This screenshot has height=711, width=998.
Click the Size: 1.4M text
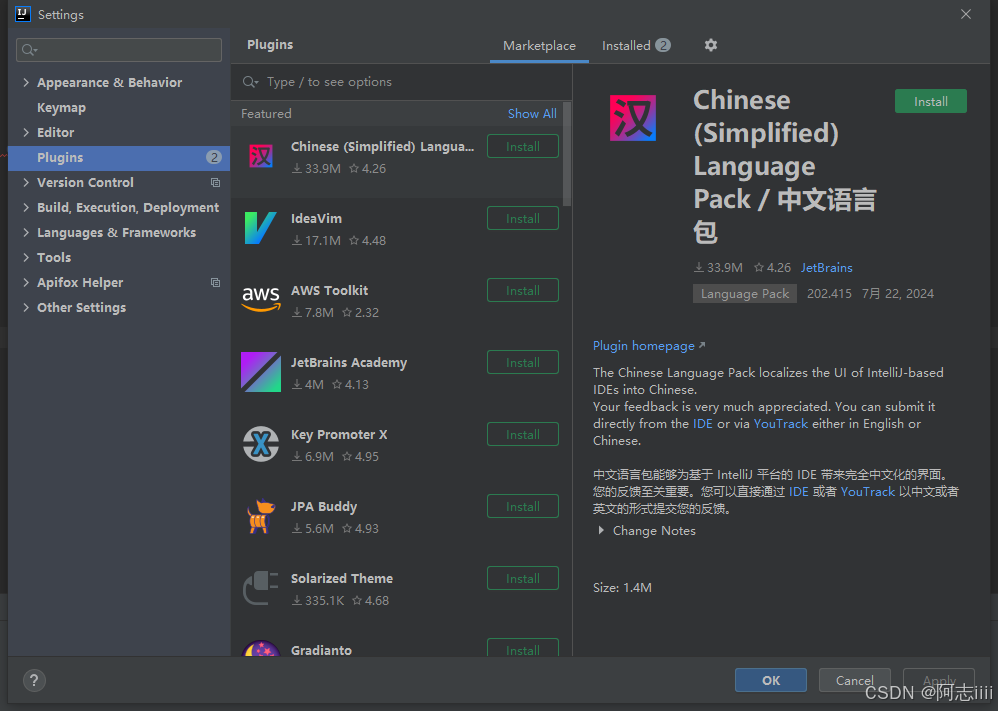(x=622, y=588)
